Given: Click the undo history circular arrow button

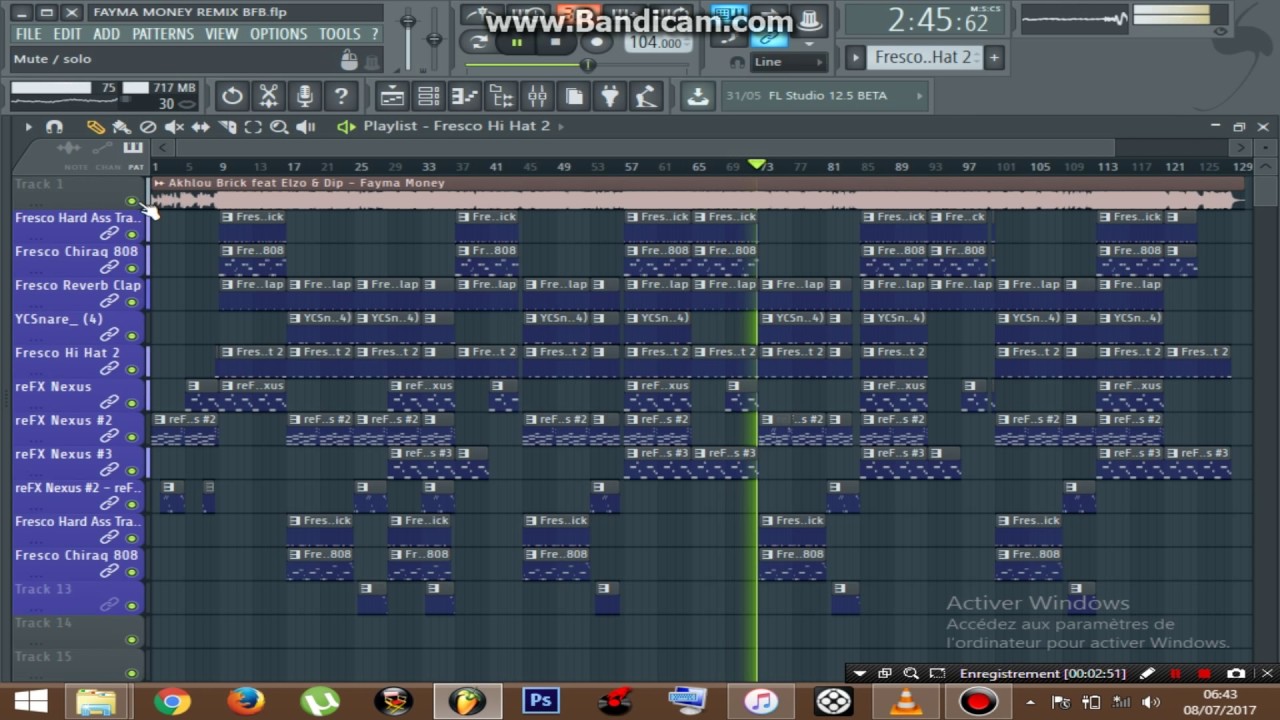Looking at the screenshot, I should (x=232, y=96).
